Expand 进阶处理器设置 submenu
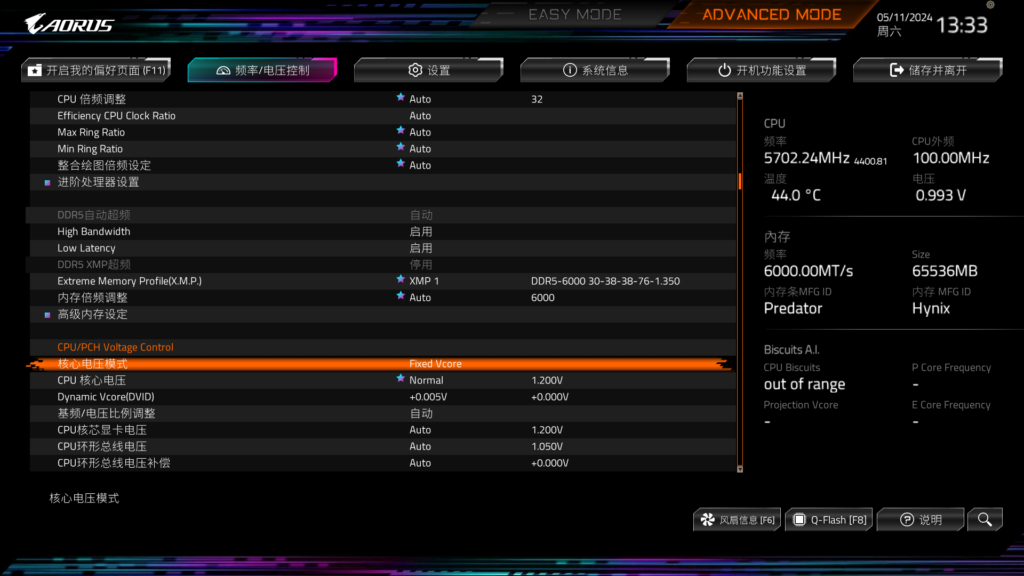The height and width of the screenshot is (576, 1024). click(98, 182)
